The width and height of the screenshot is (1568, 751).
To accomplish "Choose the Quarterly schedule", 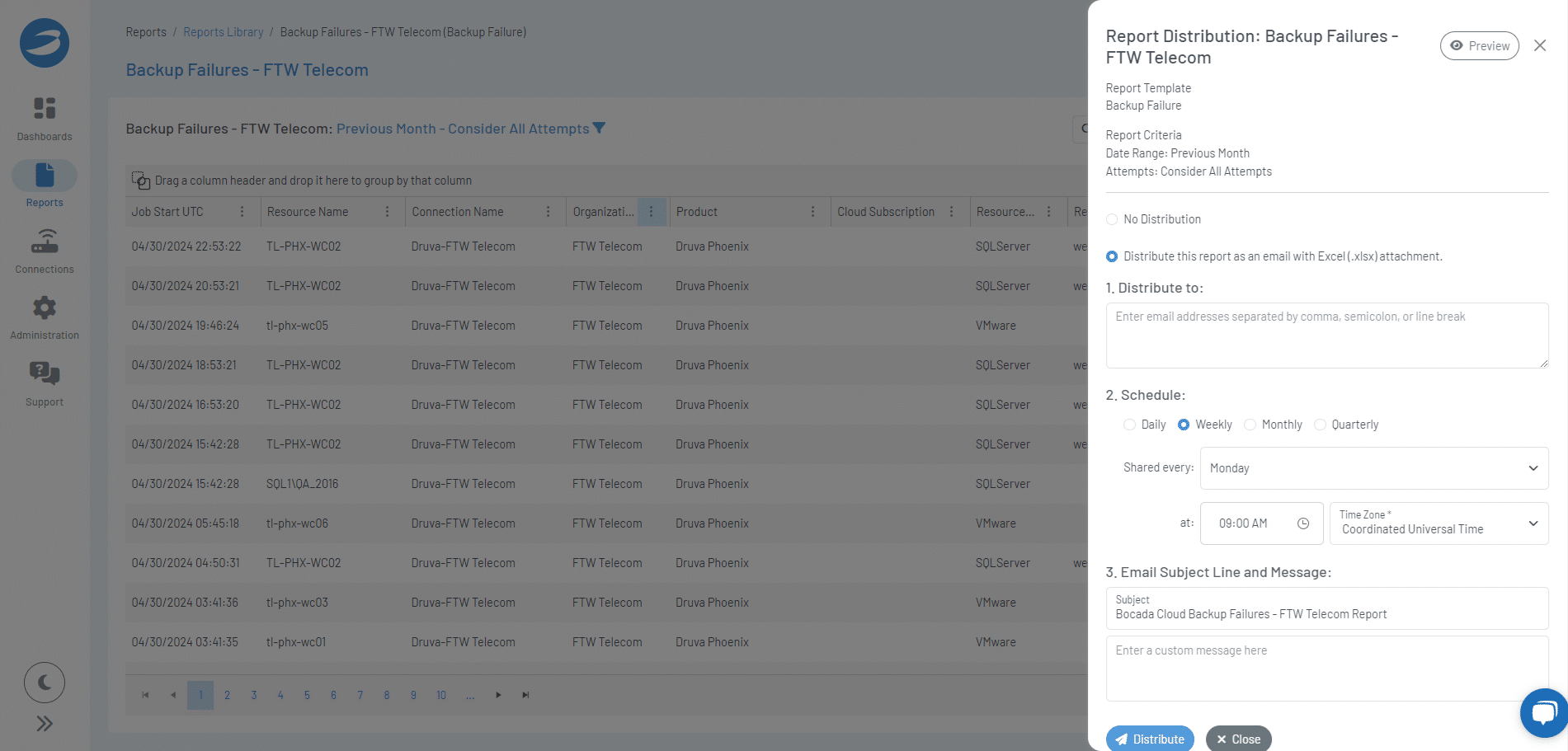I will 1320,425.
